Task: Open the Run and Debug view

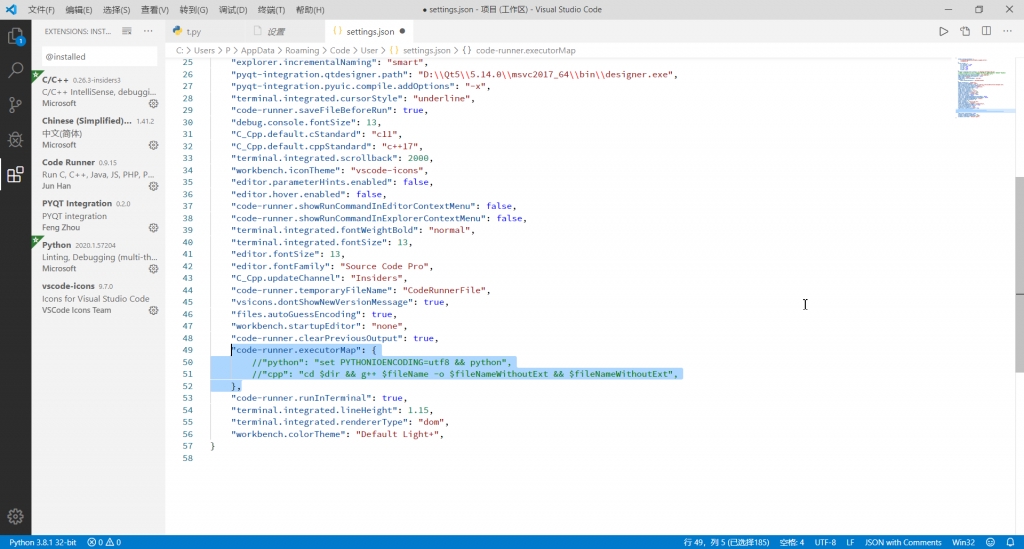Action: click(x=15, y=140)
